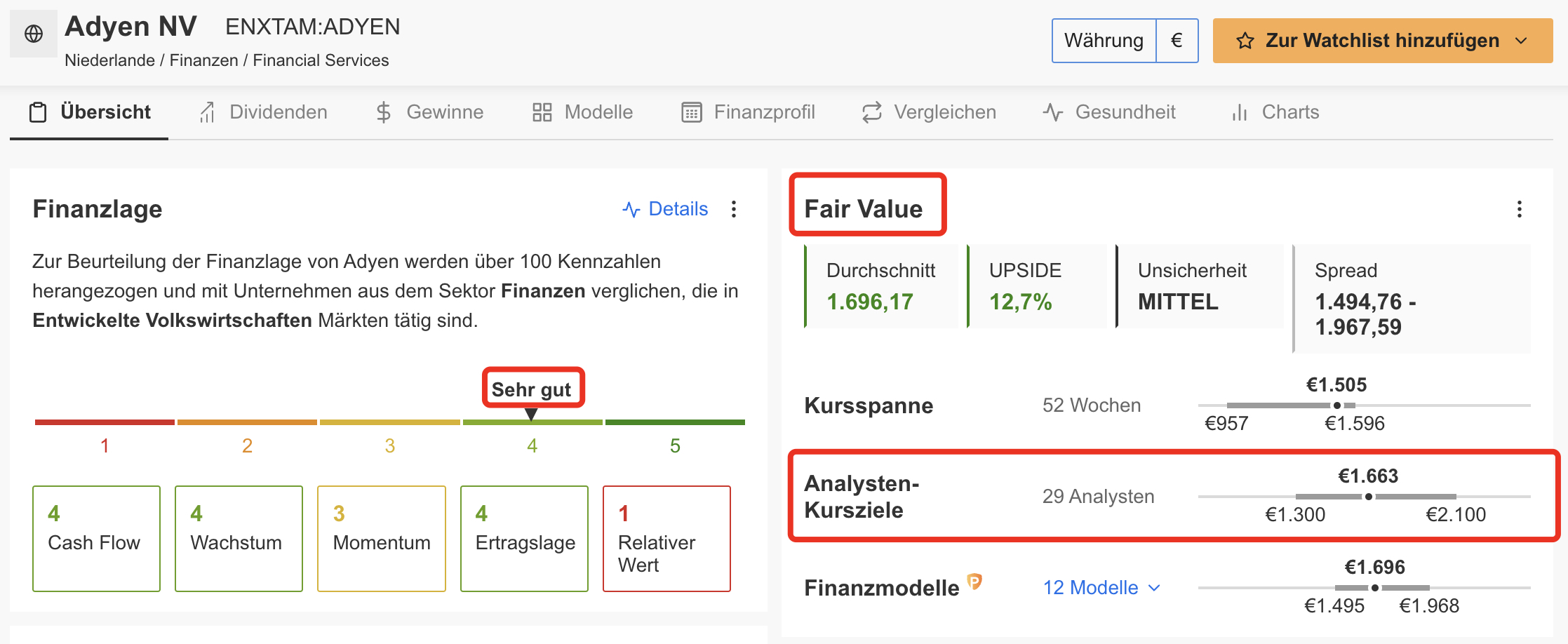The height and width of the screenshot is (644, 1568).
Task: Click the 29 Analysten label
Action: coord(1099,497)
